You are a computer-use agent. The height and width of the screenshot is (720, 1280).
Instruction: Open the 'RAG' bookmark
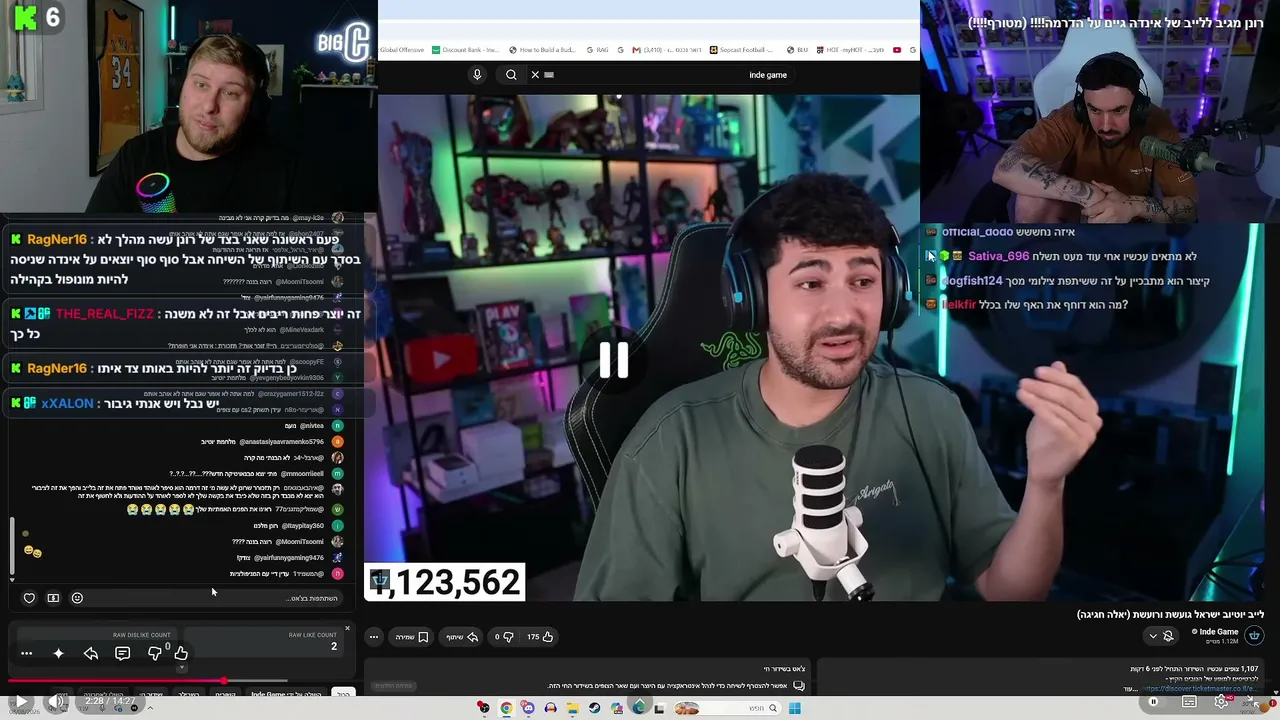[x=597, y=50]
